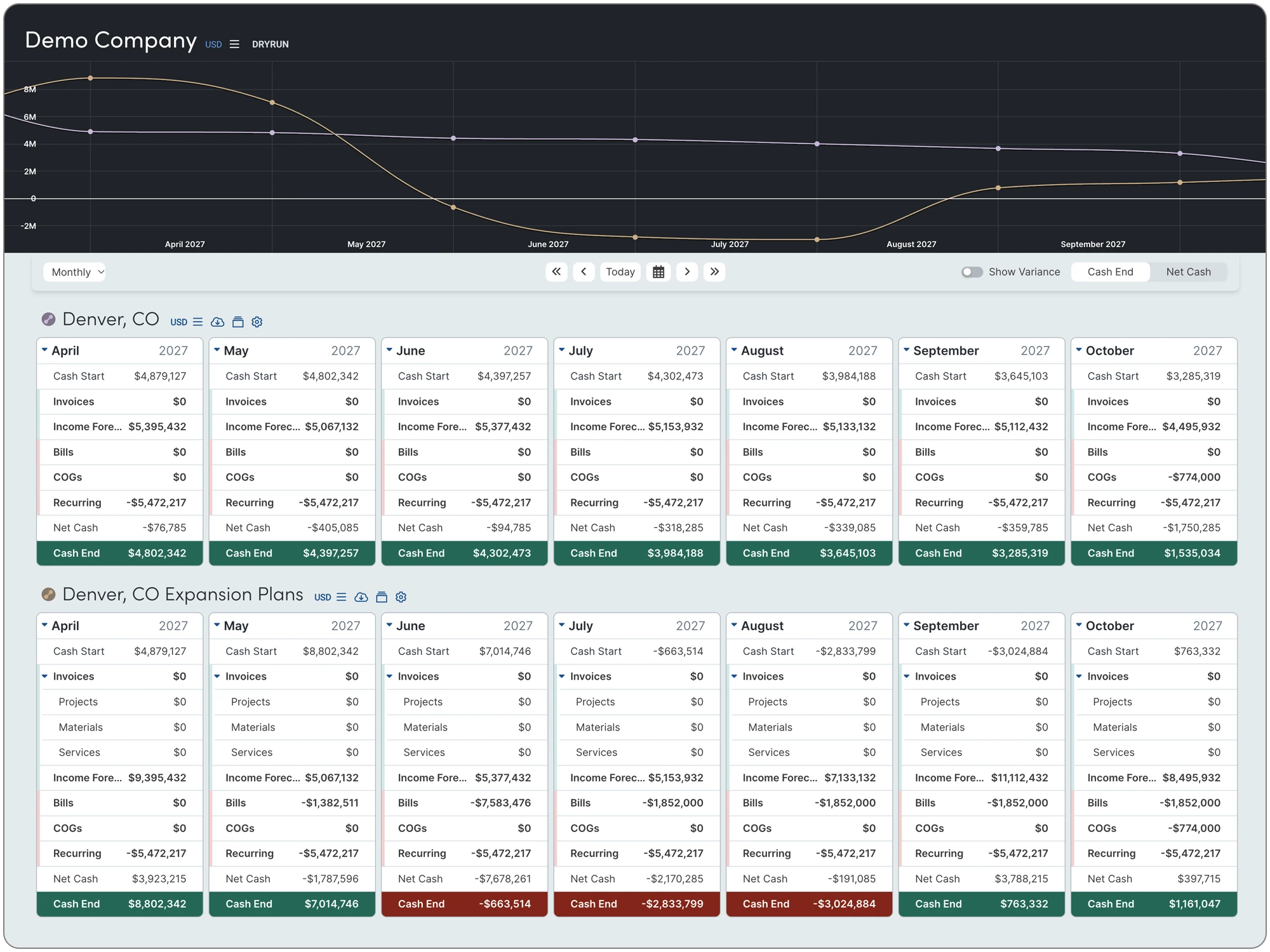Collapse the Expansion Plans September 2027 card
This screenshot has width=1270, height=952.
(x=906, y=625)
